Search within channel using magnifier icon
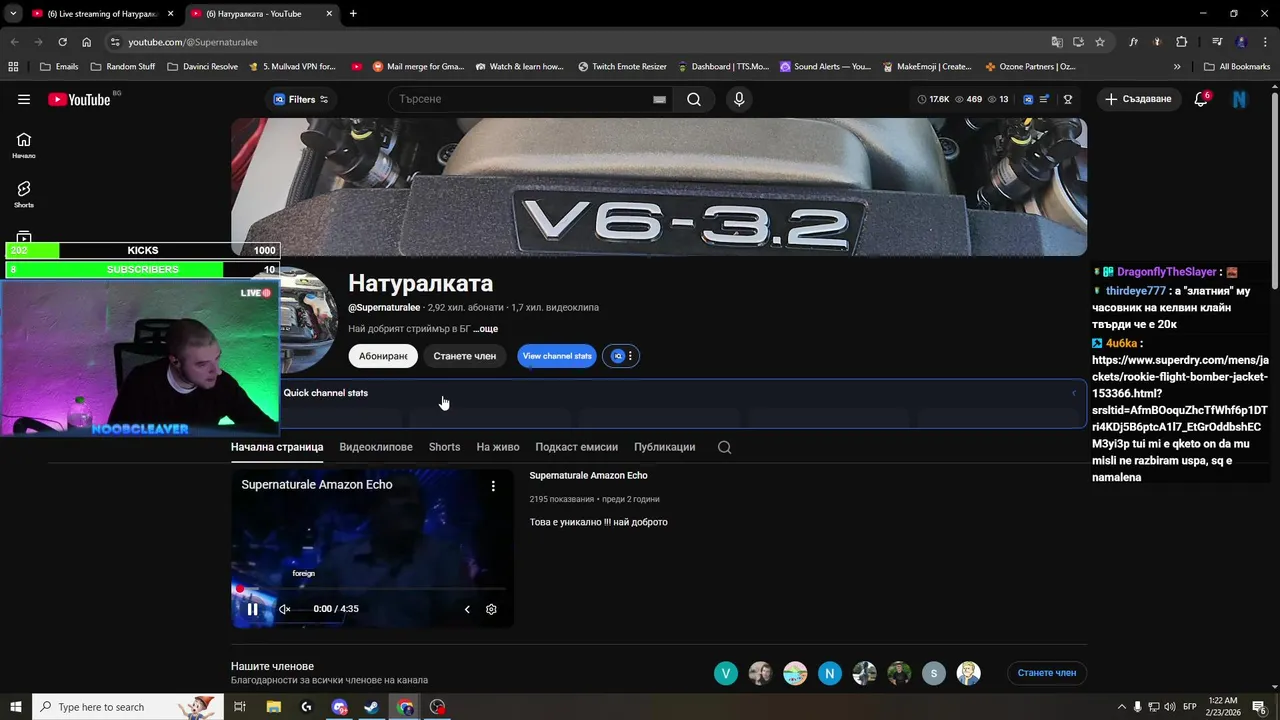This screenshot has height=720, width=1280. pos(725,447)
